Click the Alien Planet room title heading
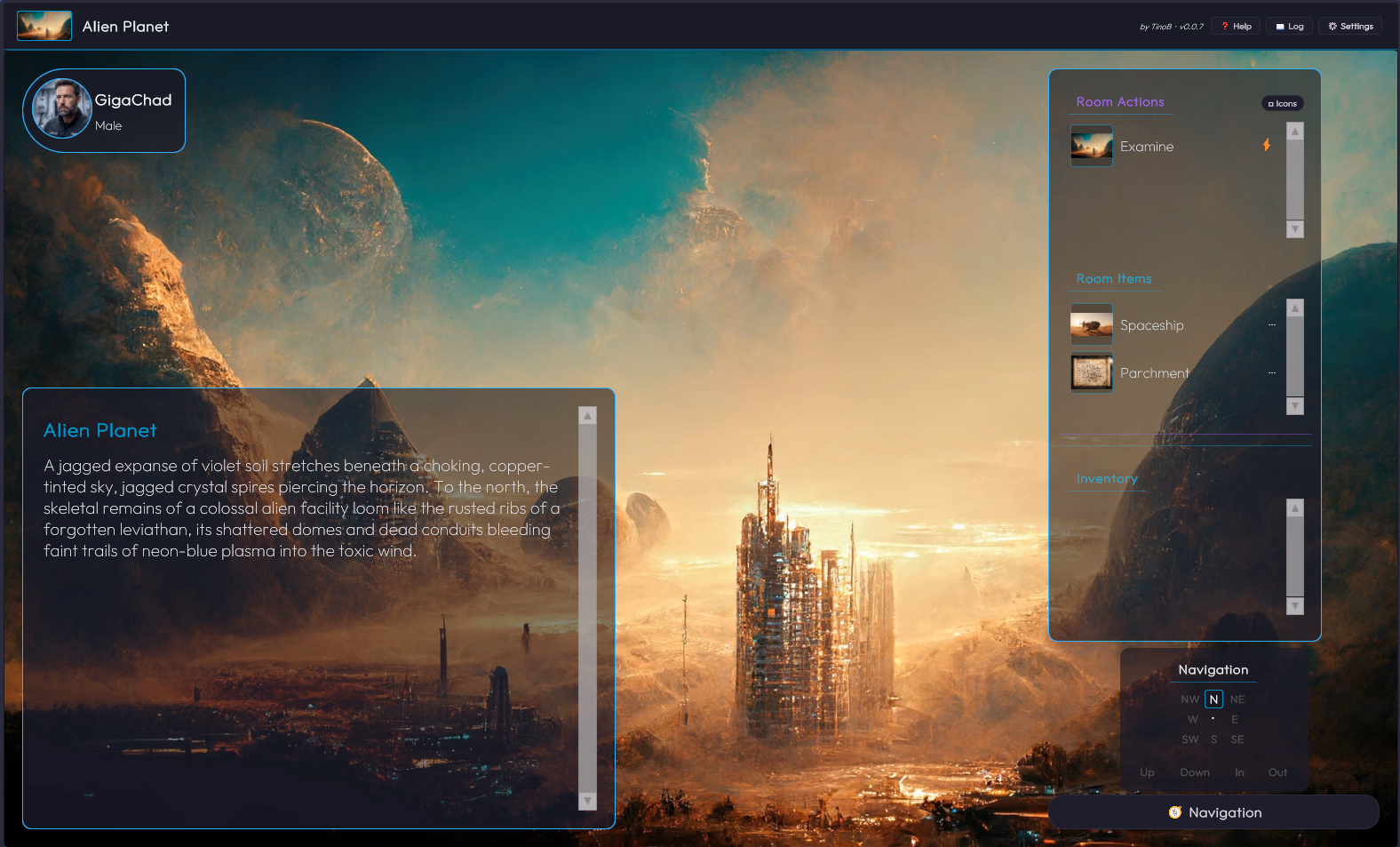Image resolution: width=1400 pixels, height=847 pixels. (x=100, y=431)
